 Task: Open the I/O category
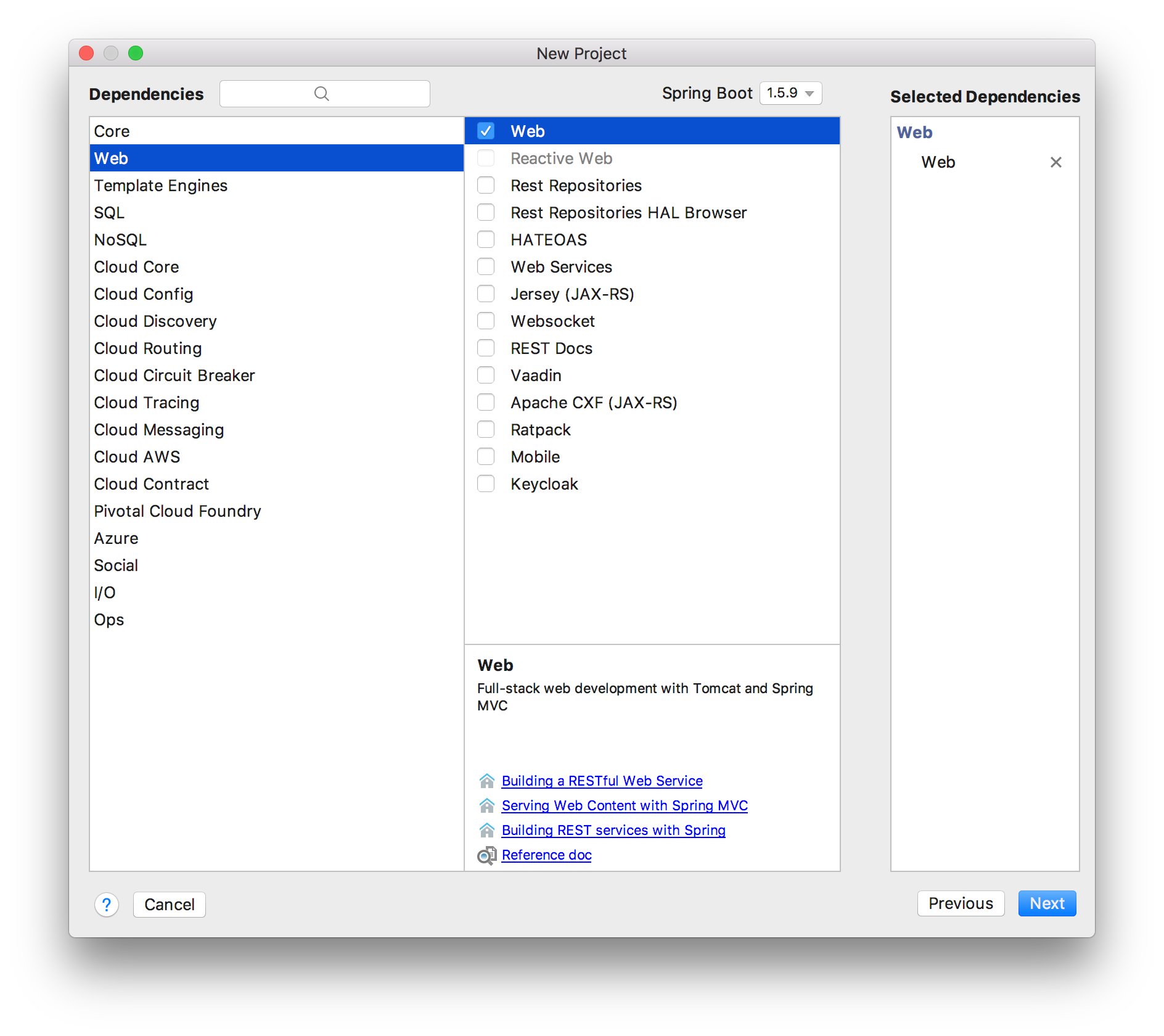tap(276, 592)
